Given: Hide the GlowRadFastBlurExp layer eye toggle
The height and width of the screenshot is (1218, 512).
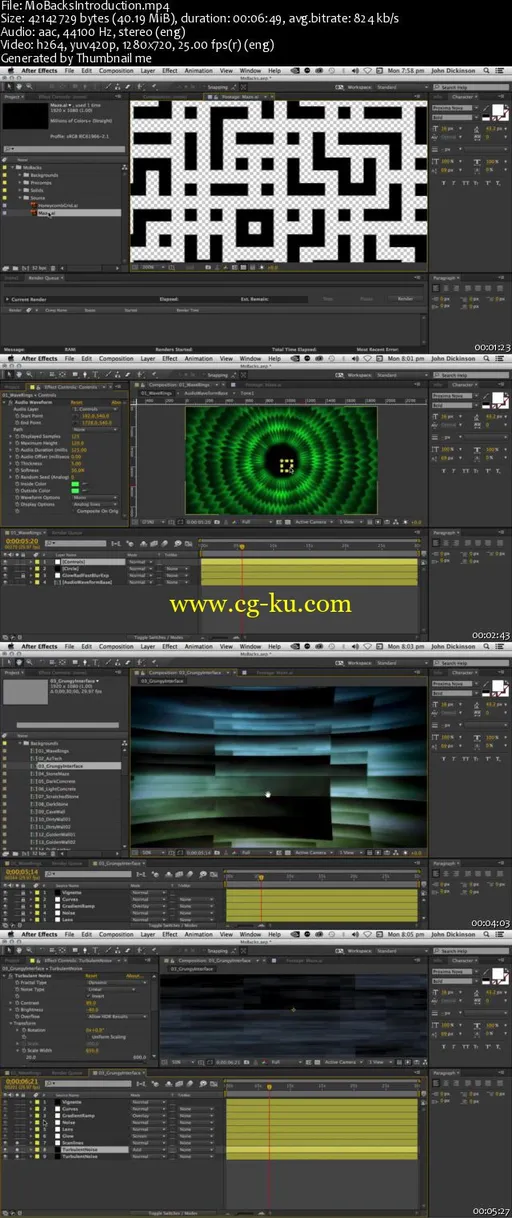Looking at the screenshot, I should [6, 575].
